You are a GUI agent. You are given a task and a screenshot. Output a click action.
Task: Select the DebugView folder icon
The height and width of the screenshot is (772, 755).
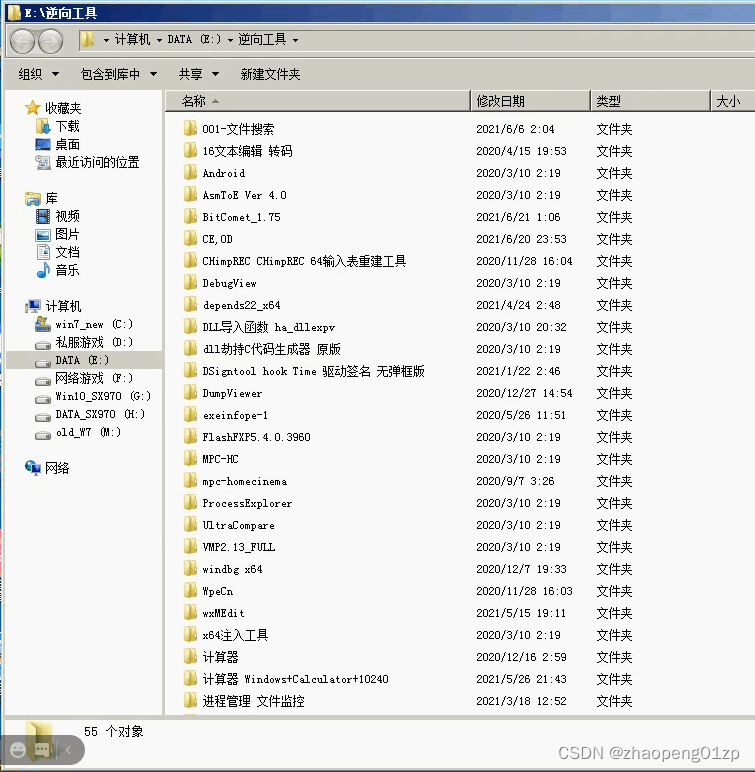(x=190, y=282)
